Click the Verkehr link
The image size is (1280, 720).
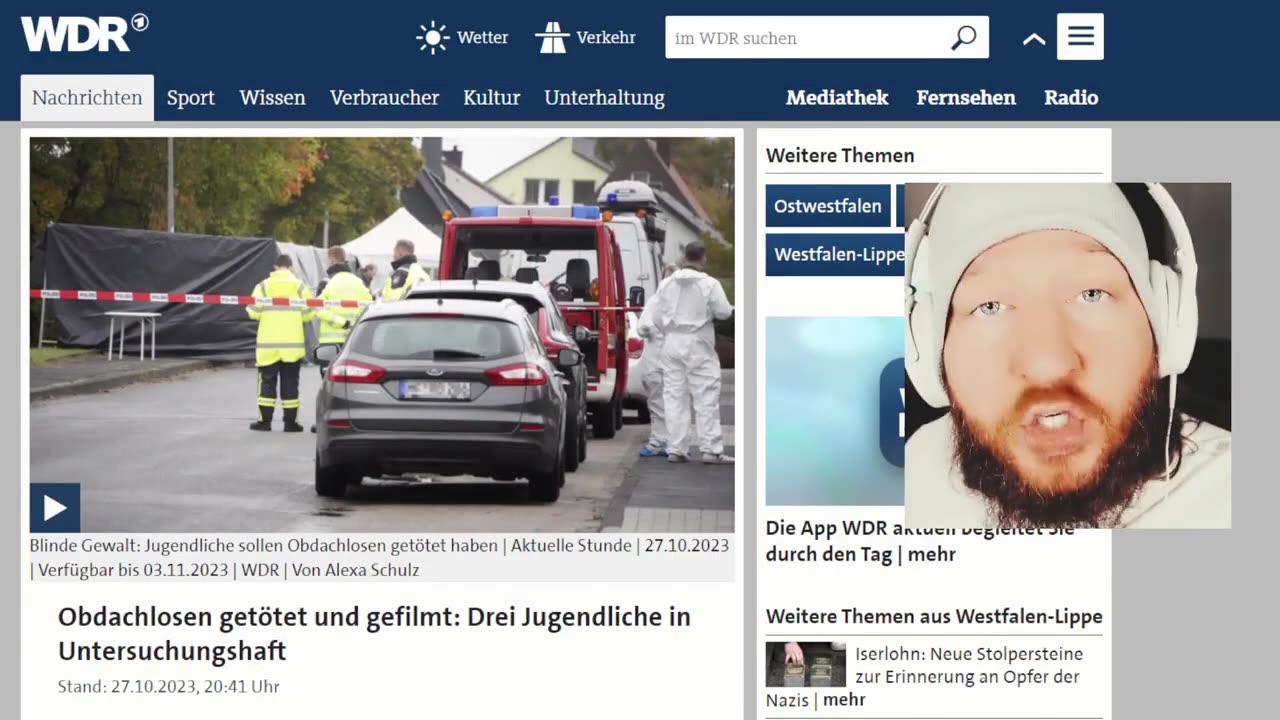[x=606, y=38]
